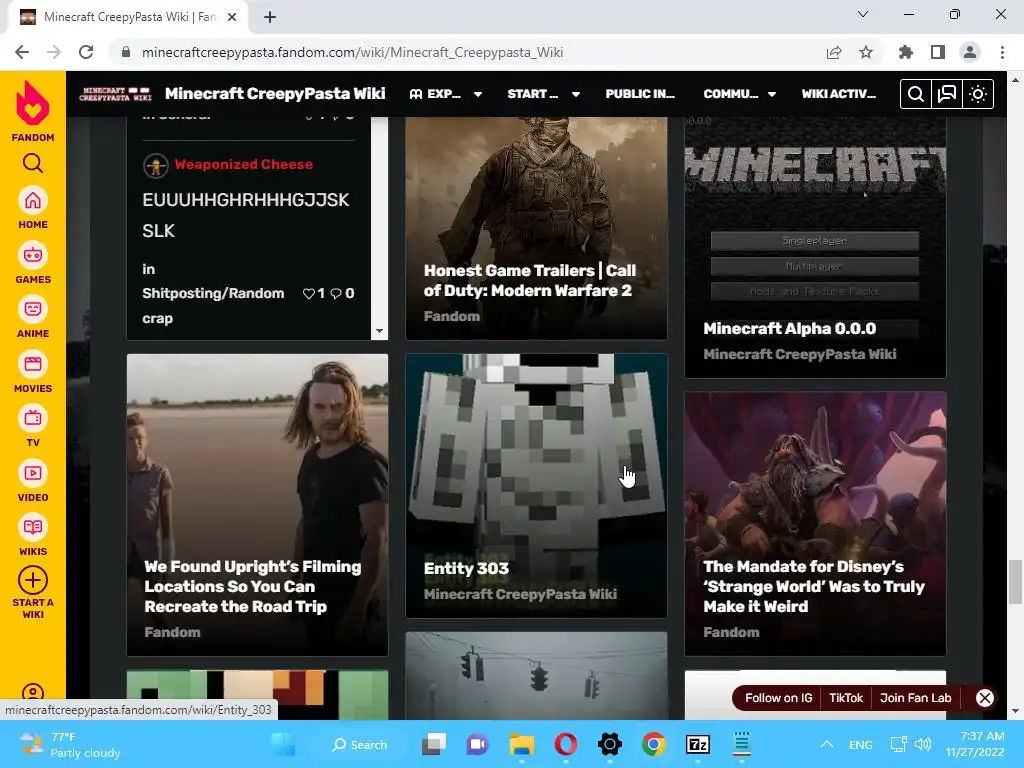This screenshot has width=1024, height=768.
Task: Open taskbar Search
Action: click(360, 744)
